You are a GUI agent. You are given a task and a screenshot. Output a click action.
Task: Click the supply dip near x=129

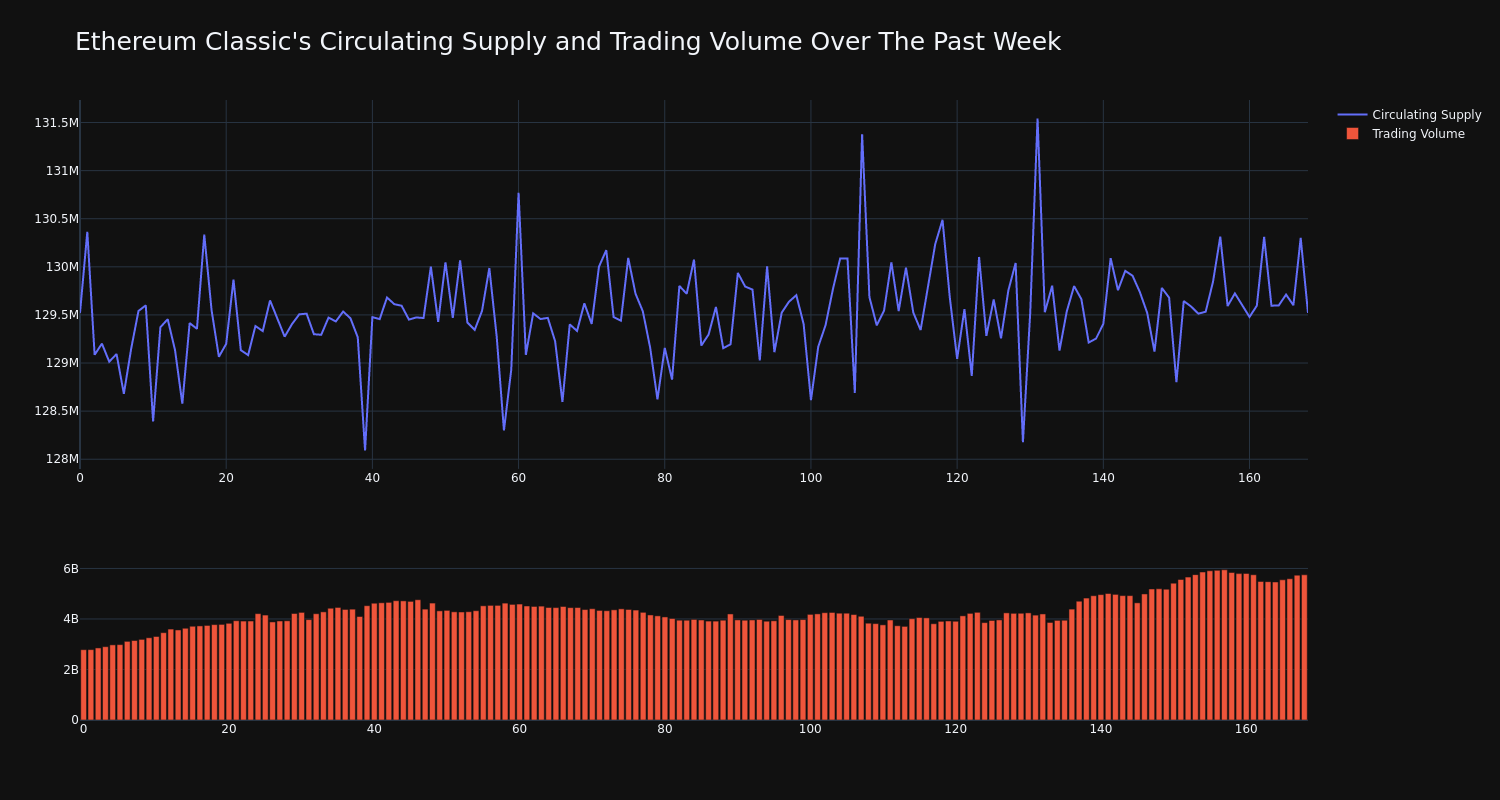pos(1023,441)
